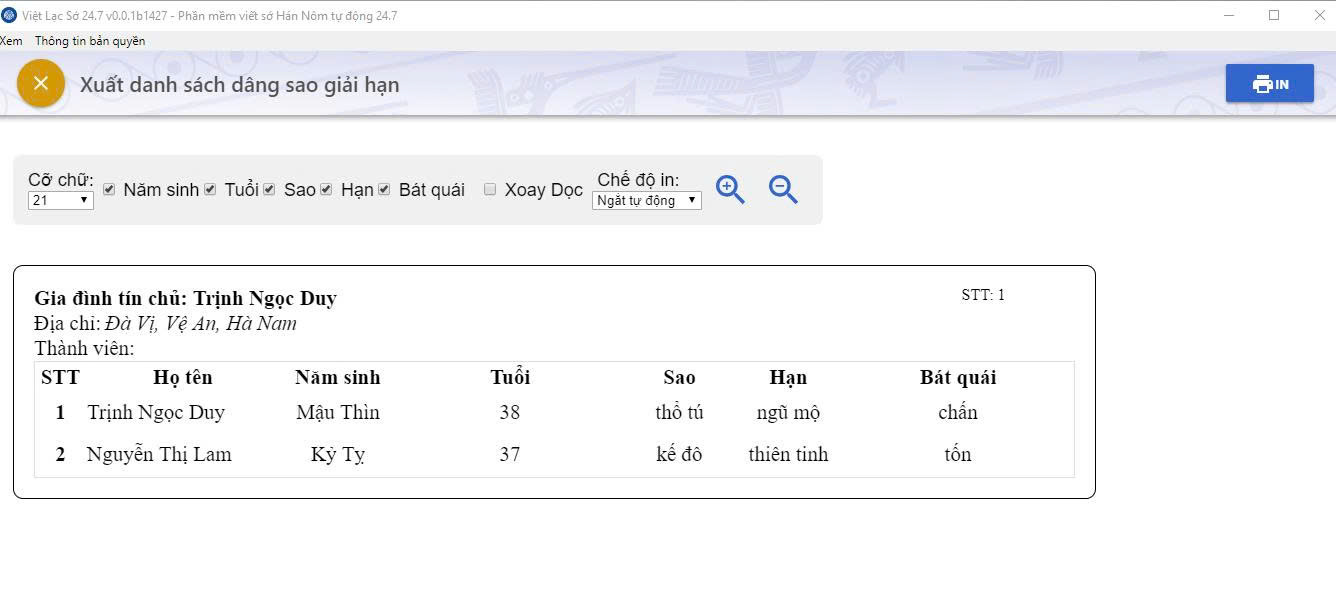
Task: Select the Nguyễn Thị Lam table row
Action: coord(158,454)
